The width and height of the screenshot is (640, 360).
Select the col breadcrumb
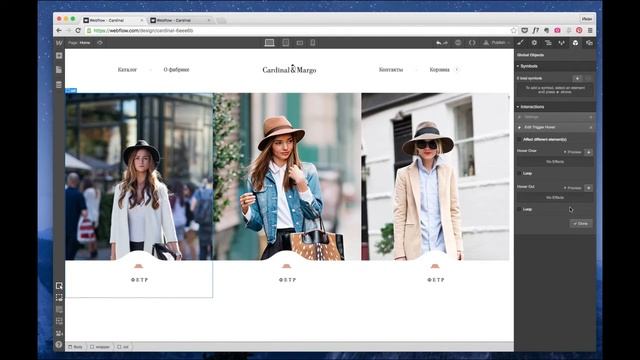[x=123, y=347]
